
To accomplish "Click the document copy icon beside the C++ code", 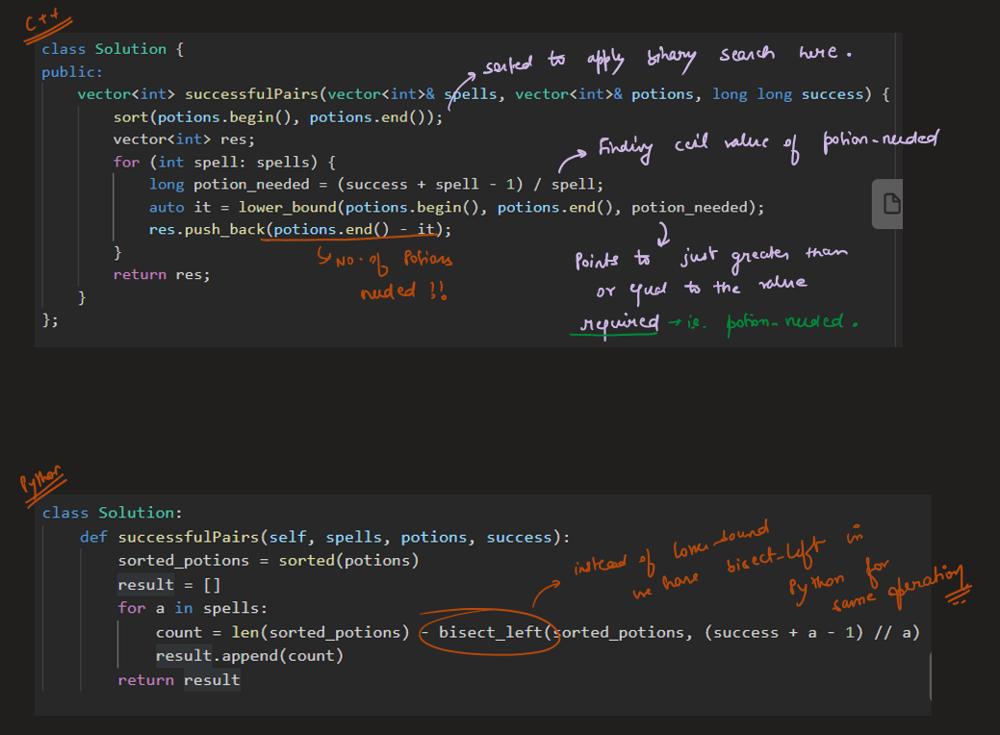I will [x=891, y=205].
